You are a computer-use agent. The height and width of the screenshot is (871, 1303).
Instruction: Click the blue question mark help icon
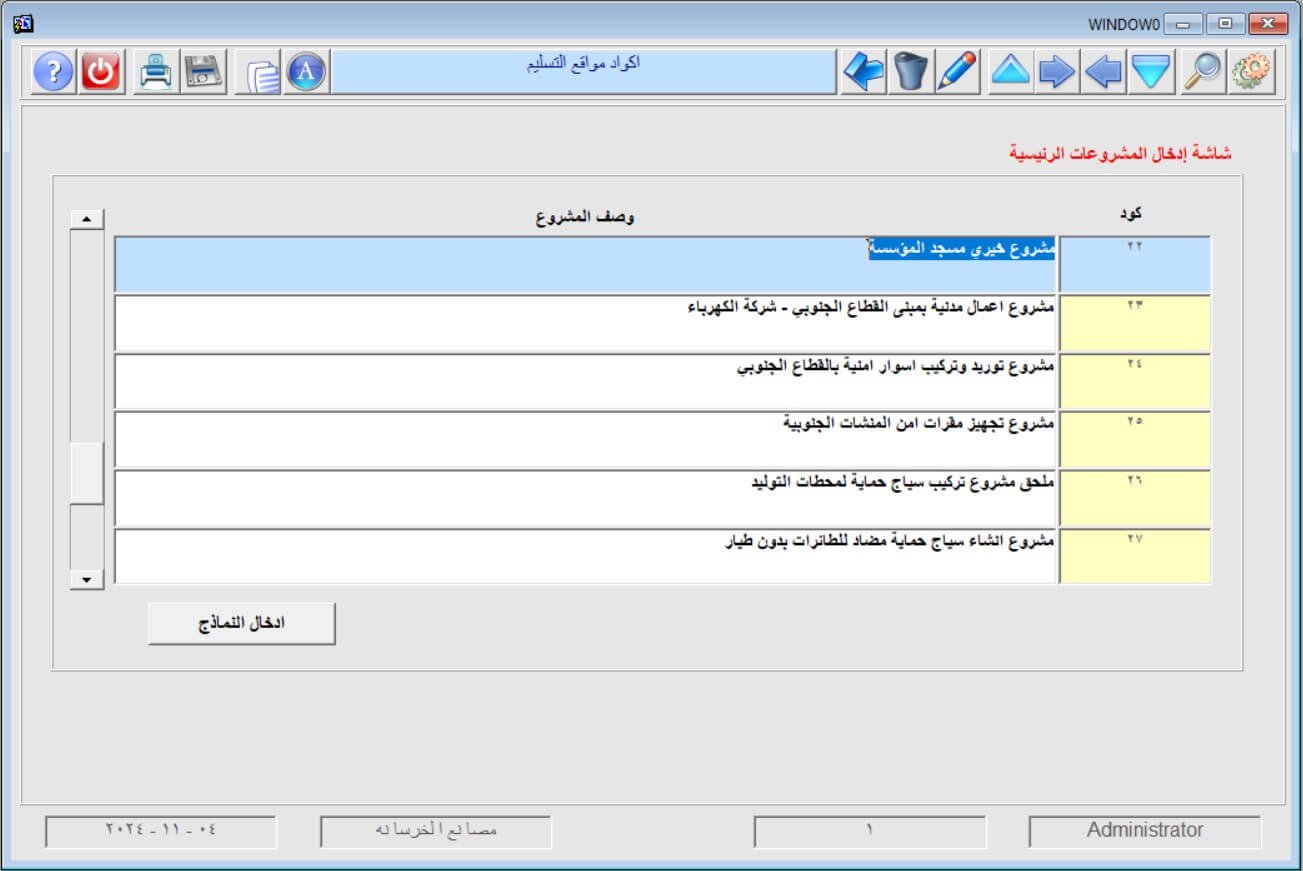pos(54,72)
